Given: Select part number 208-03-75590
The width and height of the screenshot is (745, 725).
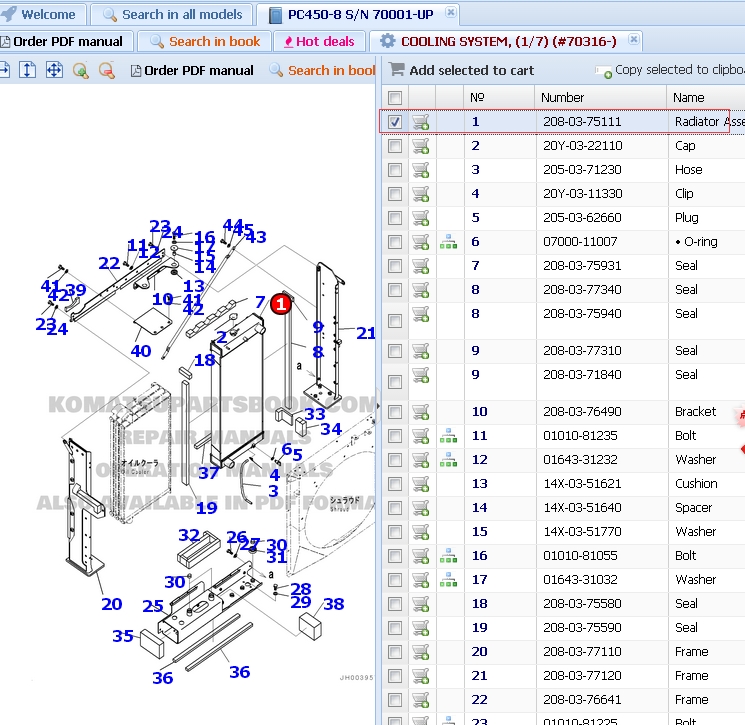Looking at the screenshot, I should tap(582, 628).
